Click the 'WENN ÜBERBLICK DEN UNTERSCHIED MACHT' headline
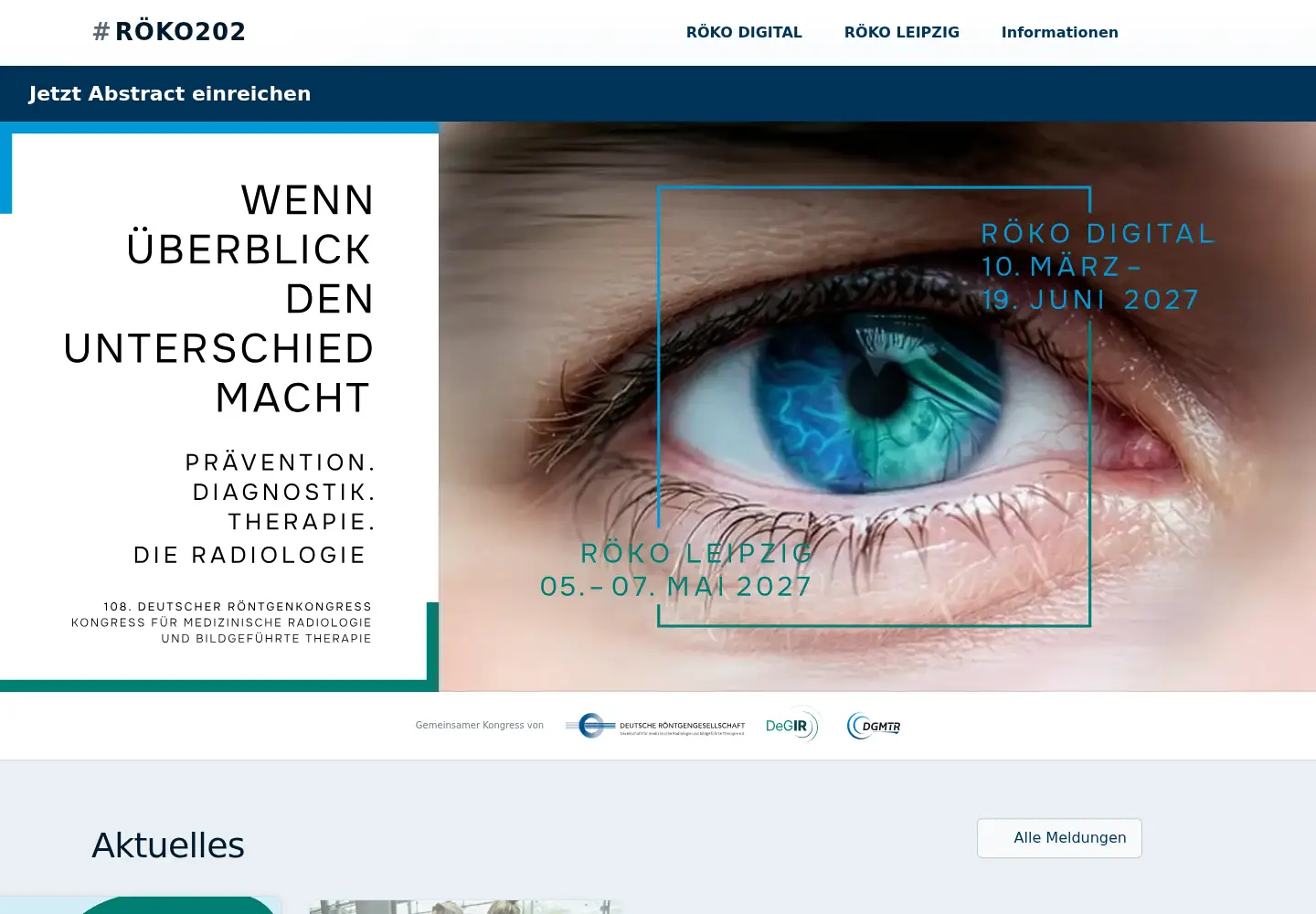 pyautogui.click(x=218, y=299)
